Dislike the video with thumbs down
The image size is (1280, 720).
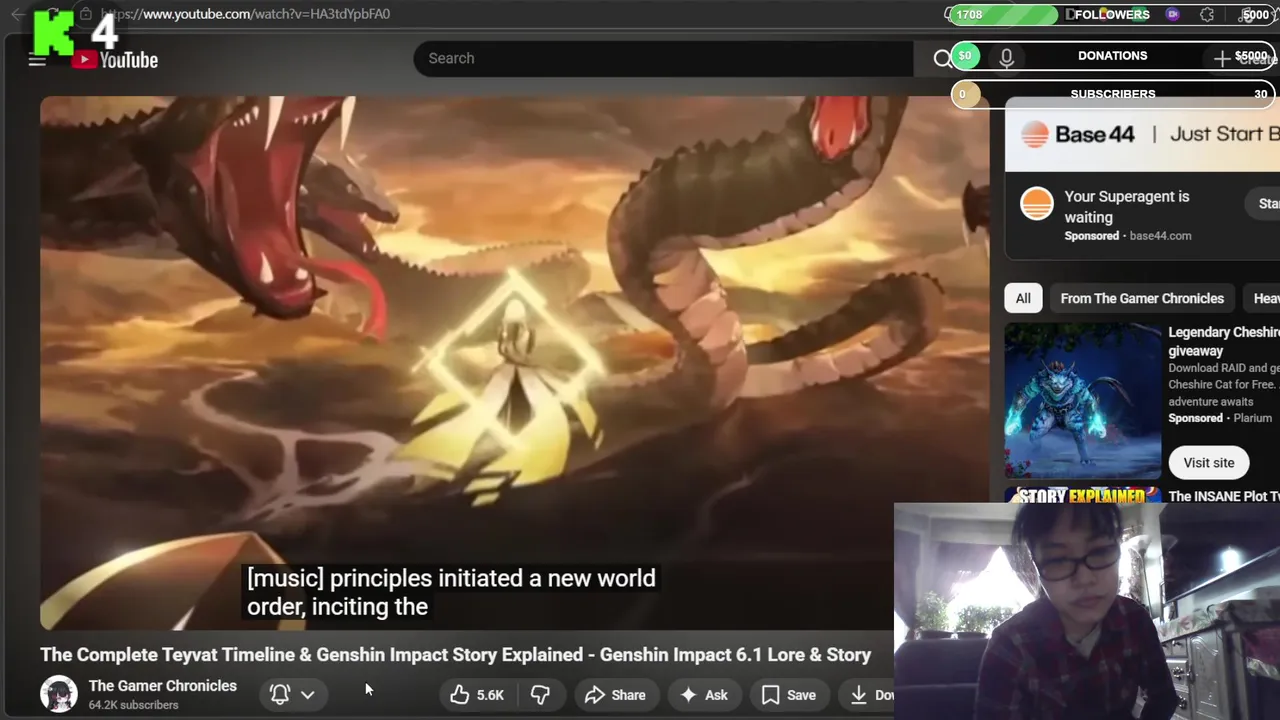pos(541,695)
